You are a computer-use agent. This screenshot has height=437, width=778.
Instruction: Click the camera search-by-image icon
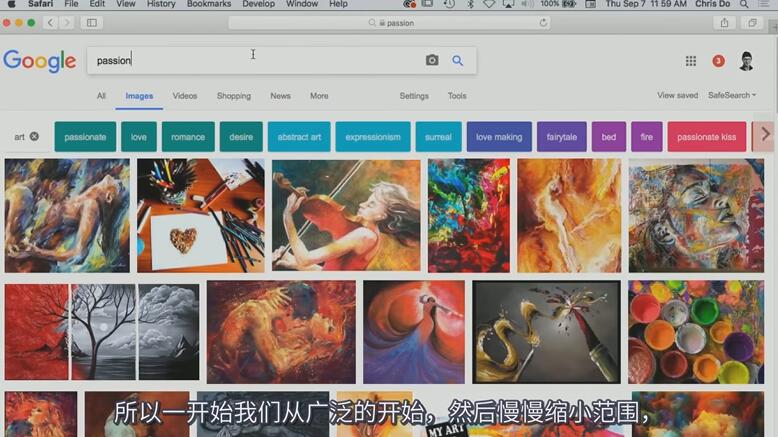coord(432,61)
